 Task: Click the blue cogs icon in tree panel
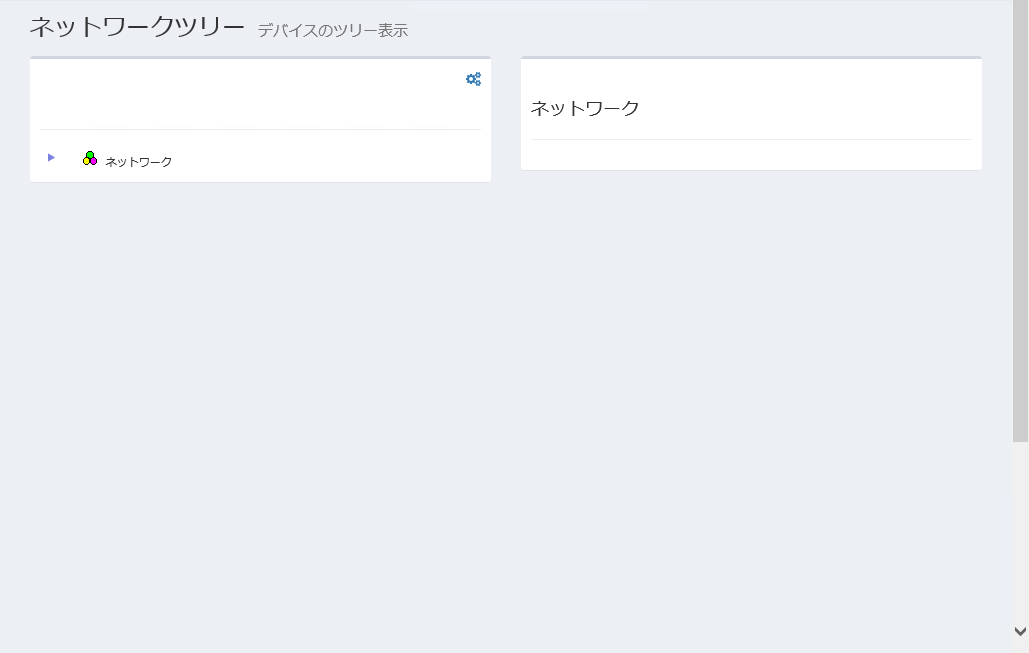point(473,79)
